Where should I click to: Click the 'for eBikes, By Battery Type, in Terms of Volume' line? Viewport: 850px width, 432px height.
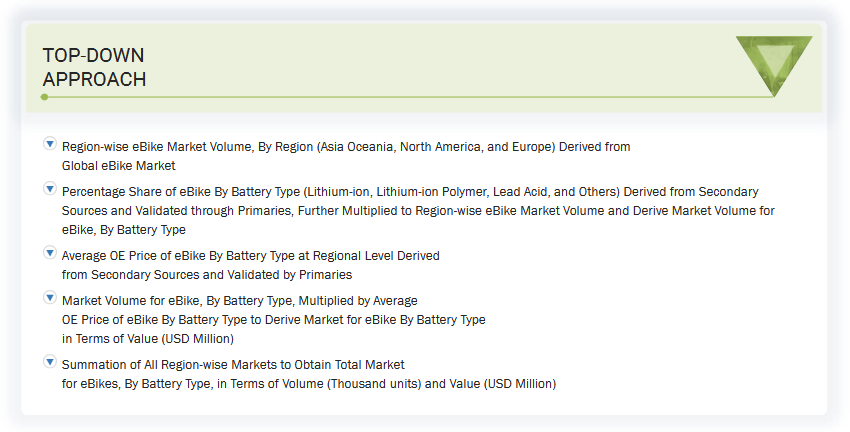(x=308, y=383)
